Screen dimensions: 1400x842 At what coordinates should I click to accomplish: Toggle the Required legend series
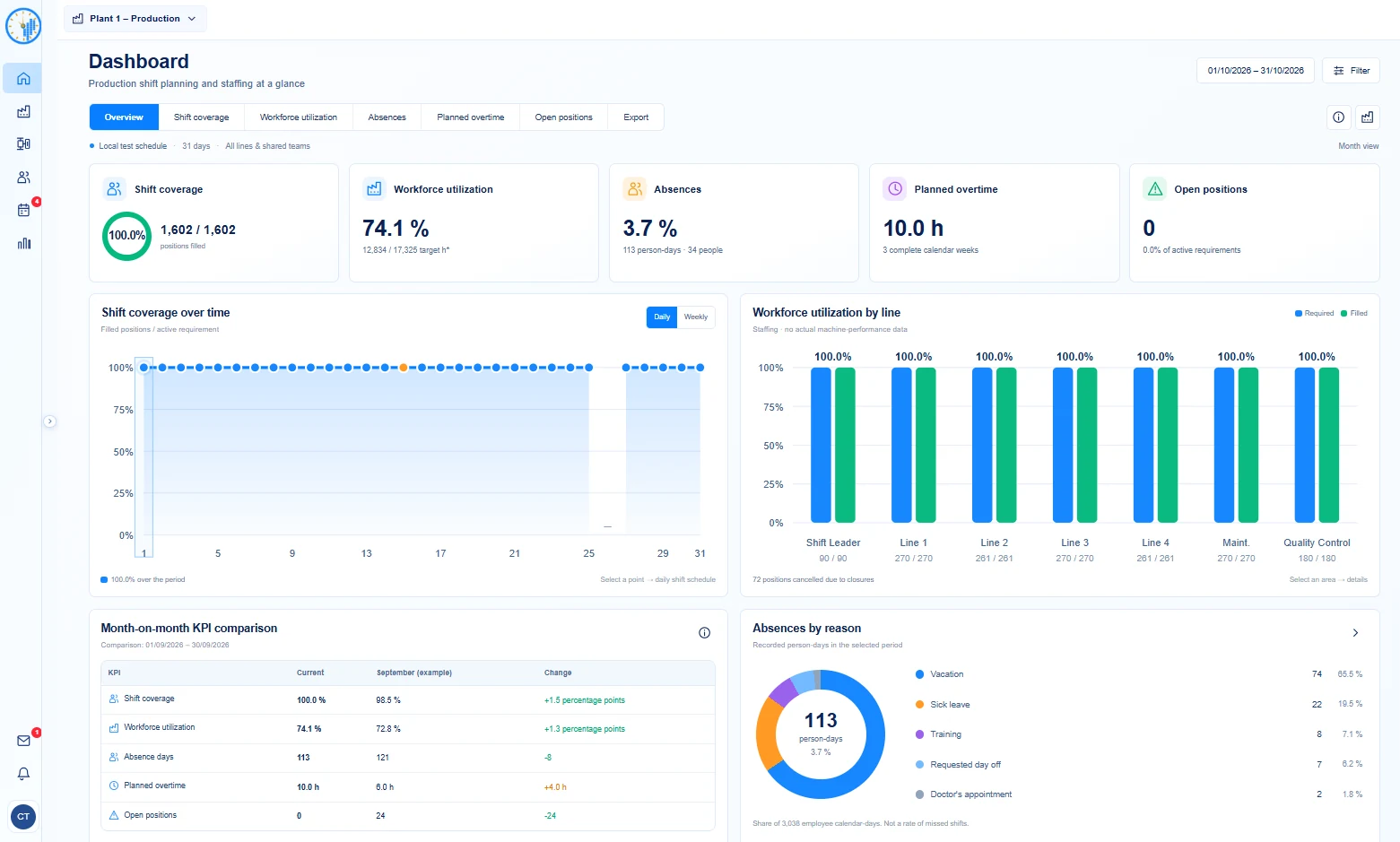1314,313
